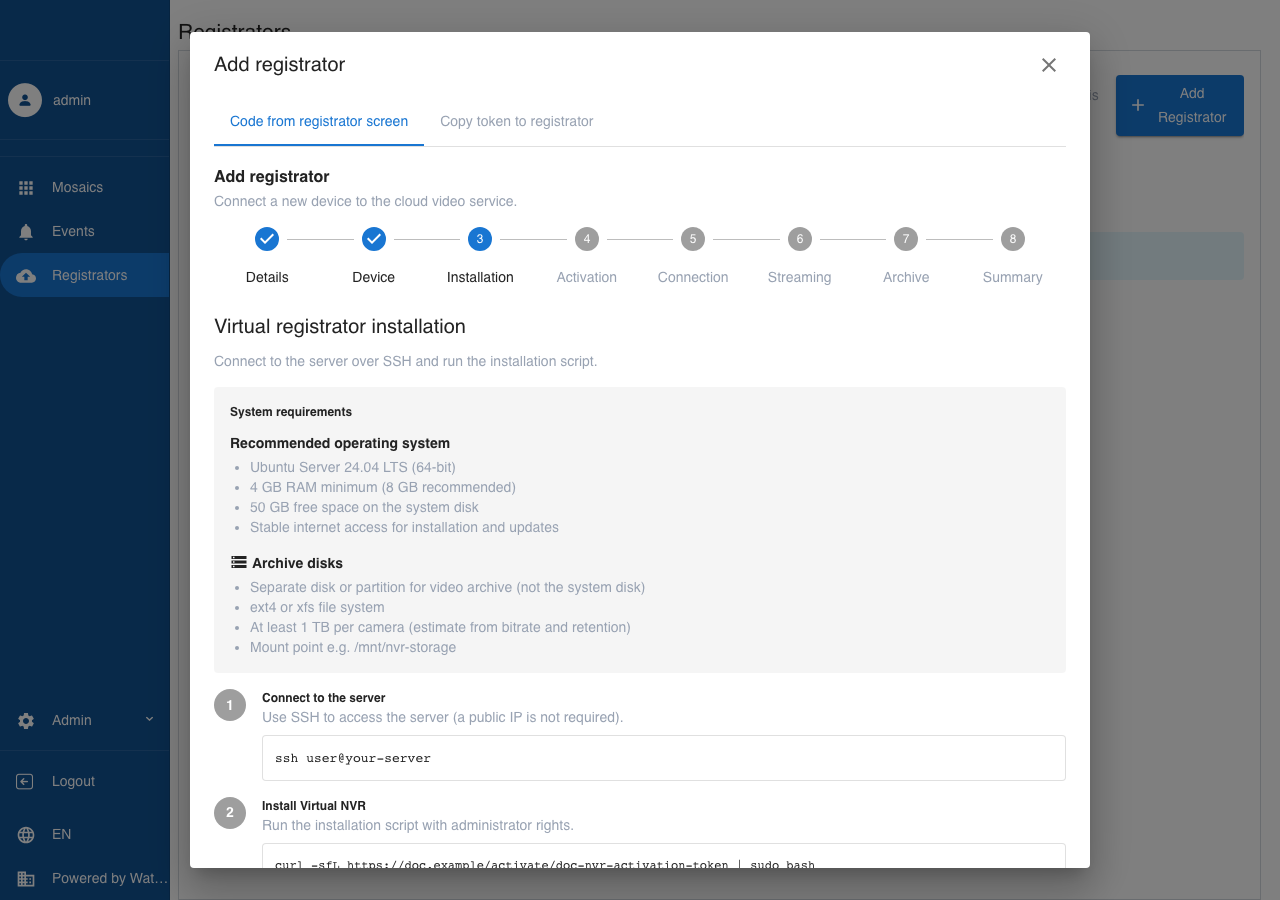Click the Archive disks heading

pyautogui.click(x=297, y=563)
